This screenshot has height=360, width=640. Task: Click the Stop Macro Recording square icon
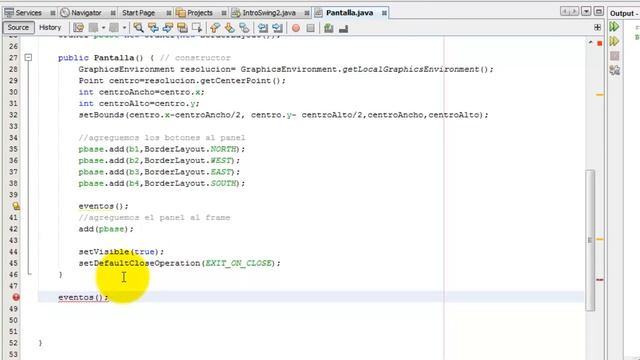pos(310,28)
